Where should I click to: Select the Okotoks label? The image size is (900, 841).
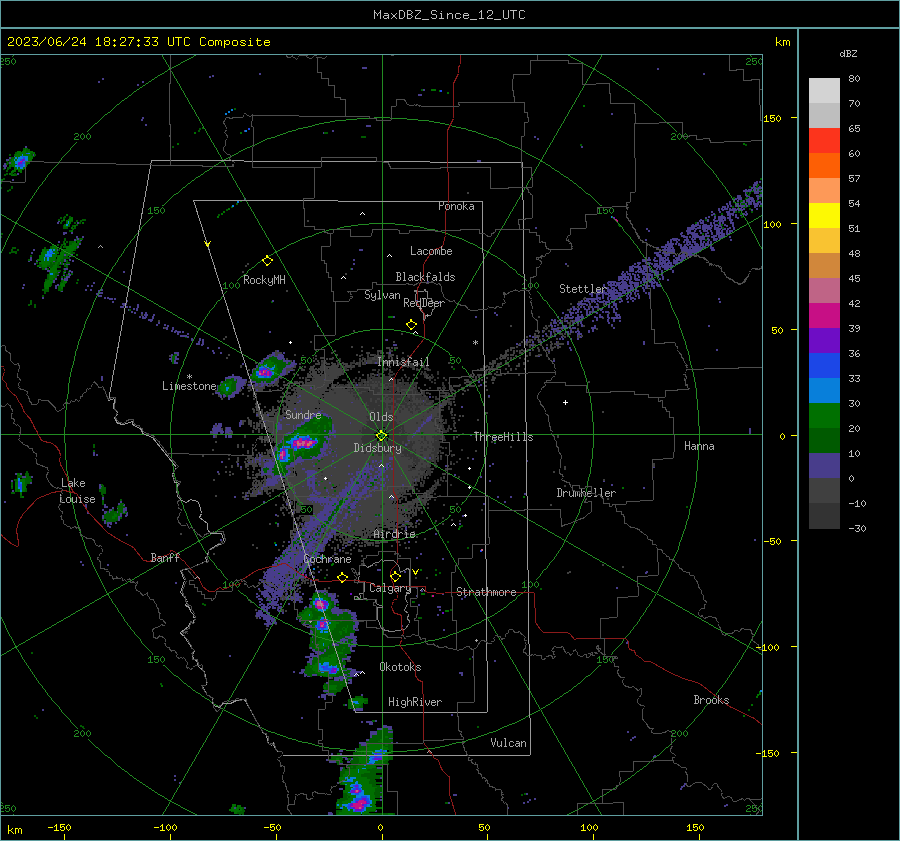pyautogui.click(x=400, y=667)
